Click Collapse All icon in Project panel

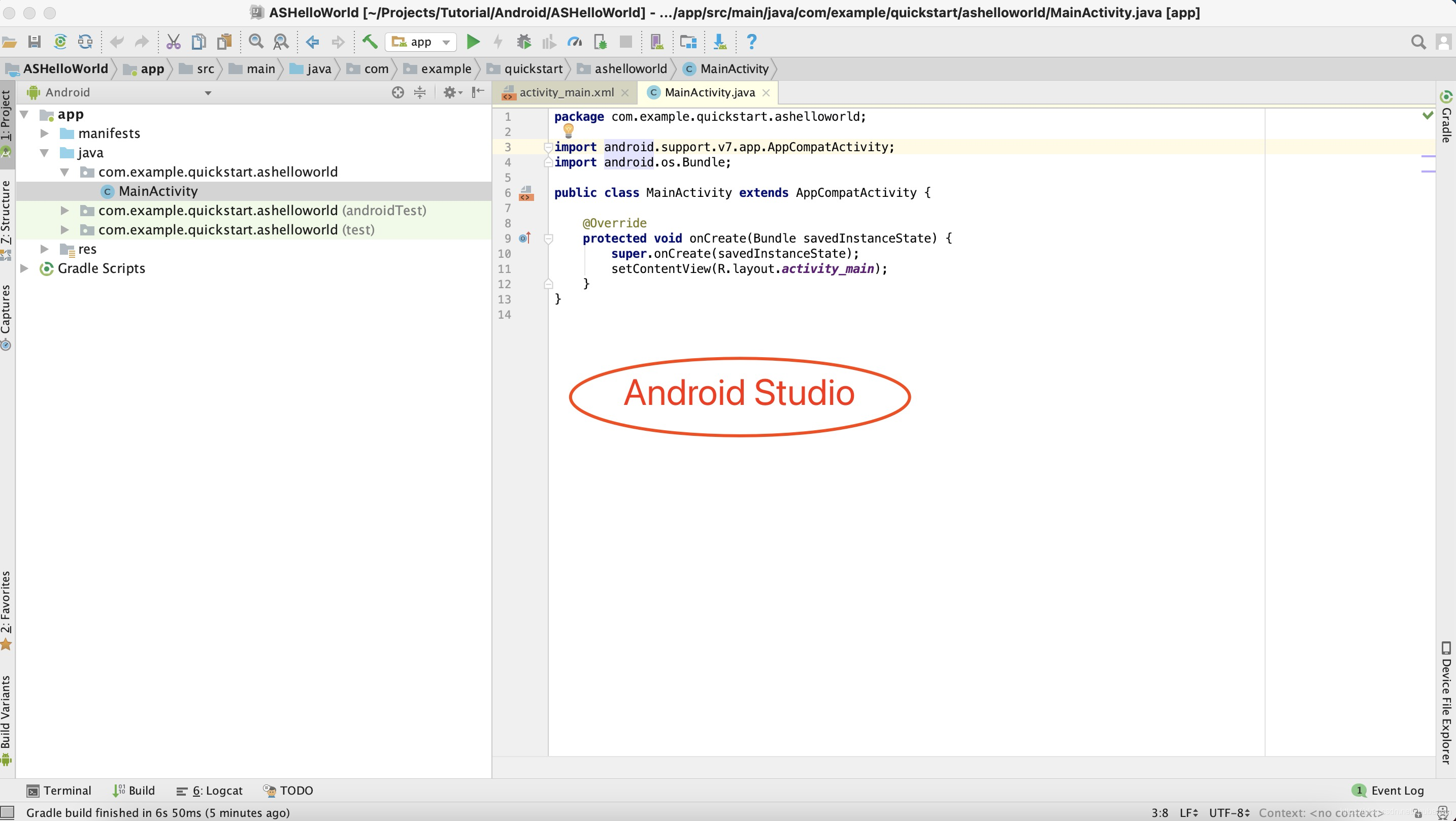point(419,92)
